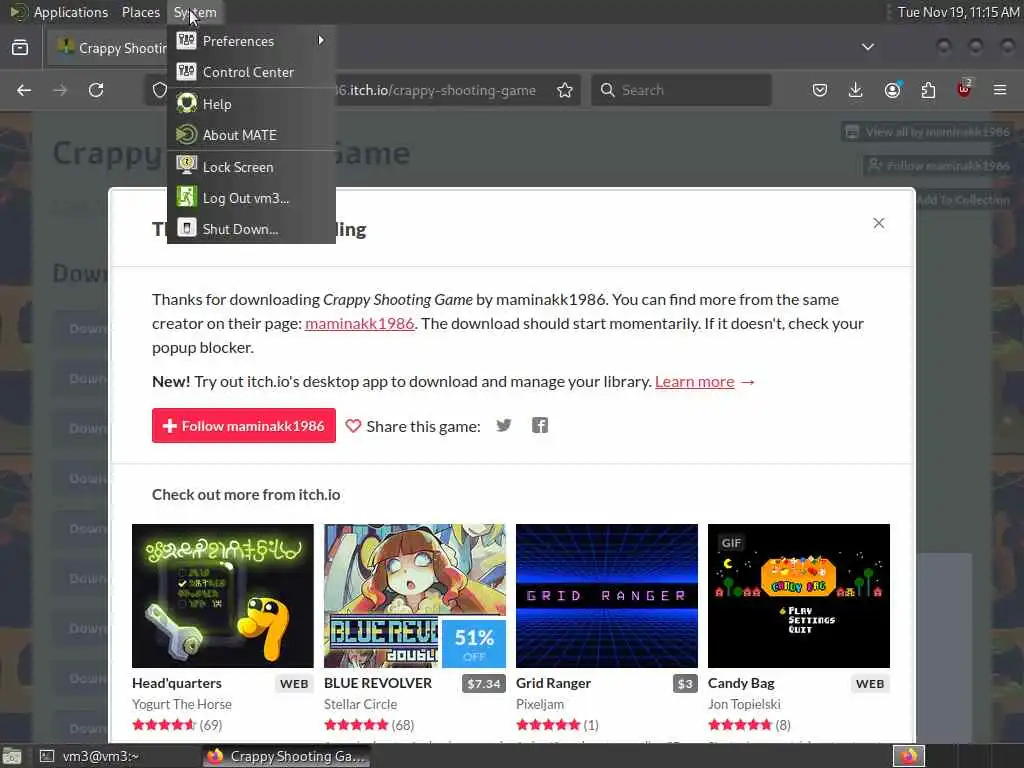
Task: Open the Applications menu
Action: [x=71, y=12]
